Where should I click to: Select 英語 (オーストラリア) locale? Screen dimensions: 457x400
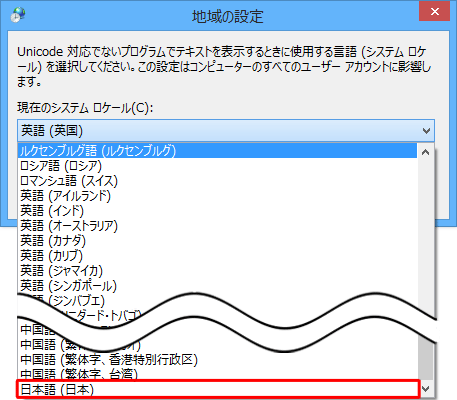click(x=217, y=226)
